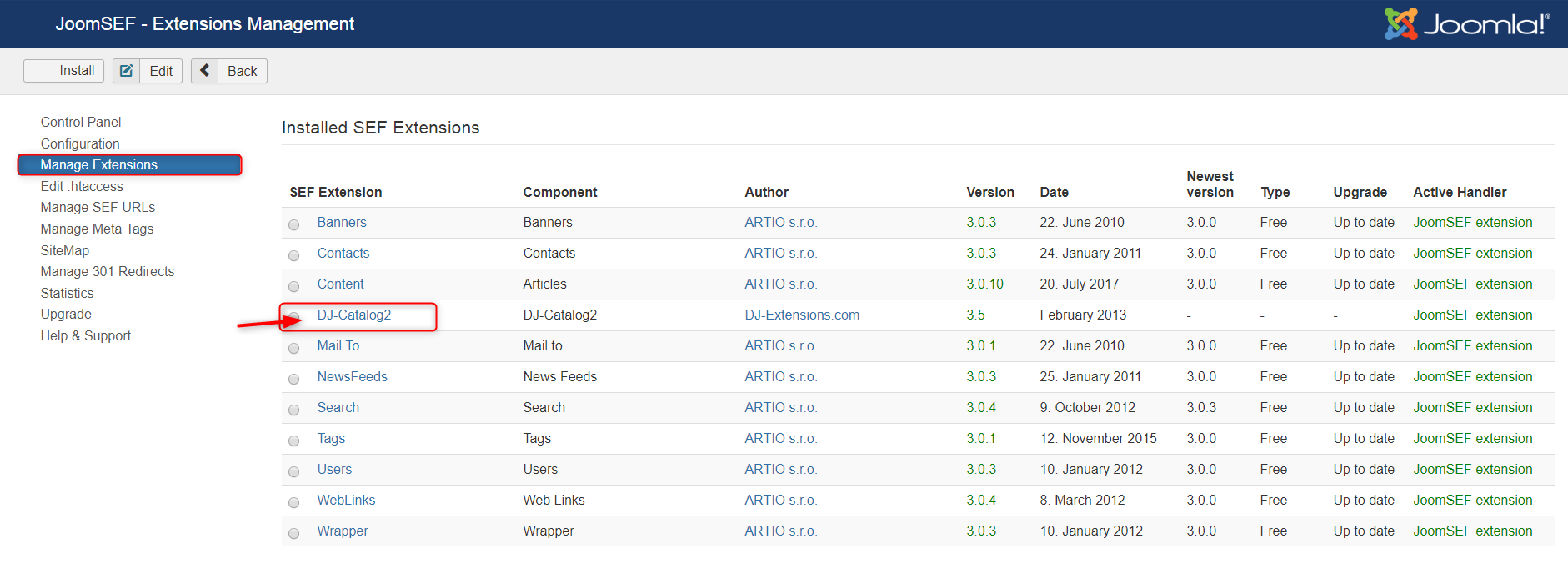Select the Contacts extension radio button

point(294,255)
